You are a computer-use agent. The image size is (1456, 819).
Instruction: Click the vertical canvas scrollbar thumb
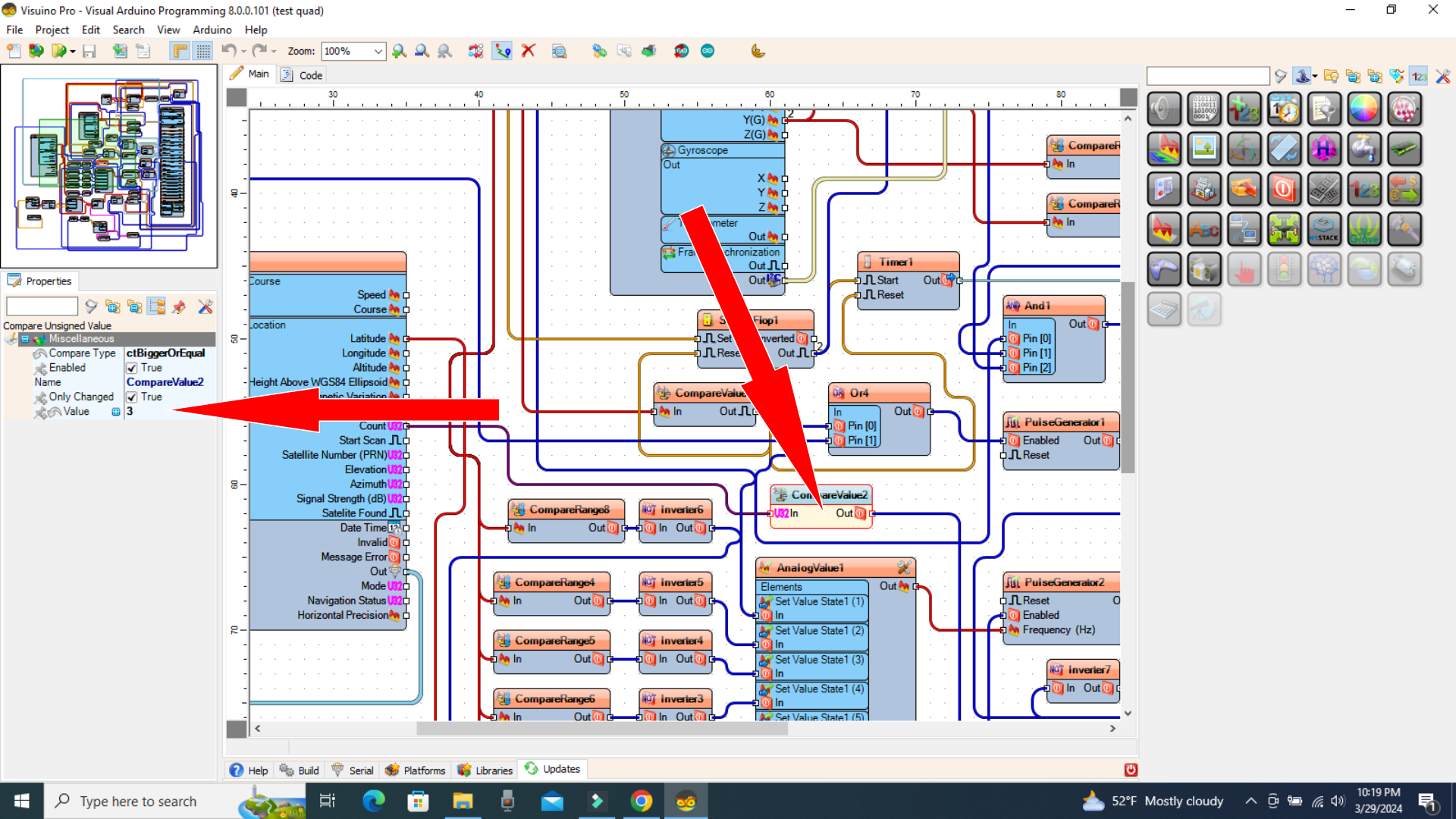[x=1128, y=377]
